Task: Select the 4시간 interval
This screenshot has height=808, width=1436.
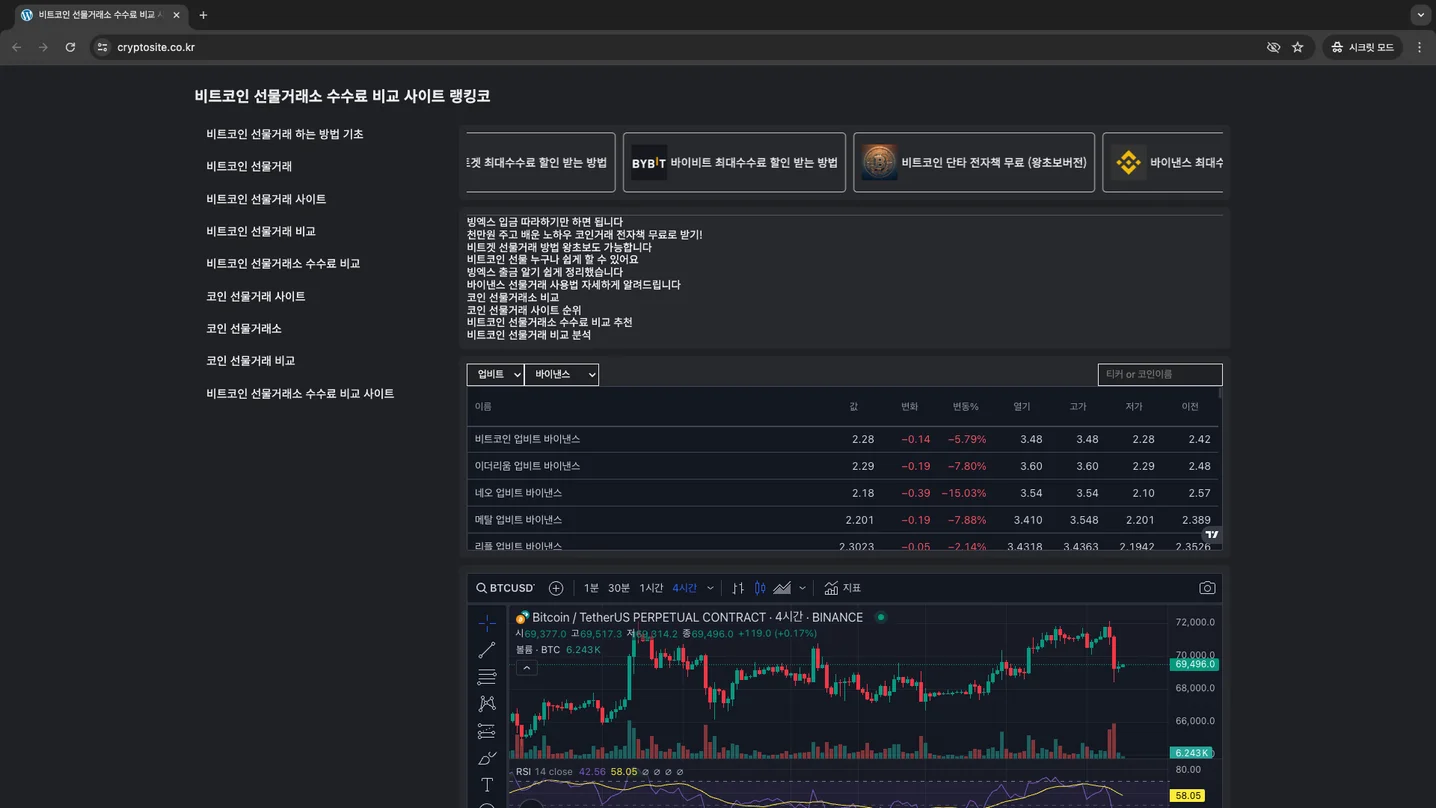Action: point(684,588)
